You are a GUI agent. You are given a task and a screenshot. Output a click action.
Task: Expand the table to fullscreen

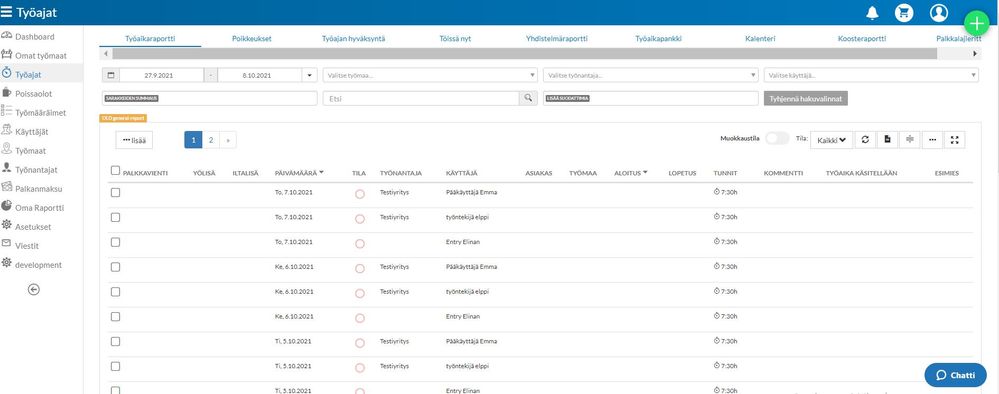pos(954,140)
